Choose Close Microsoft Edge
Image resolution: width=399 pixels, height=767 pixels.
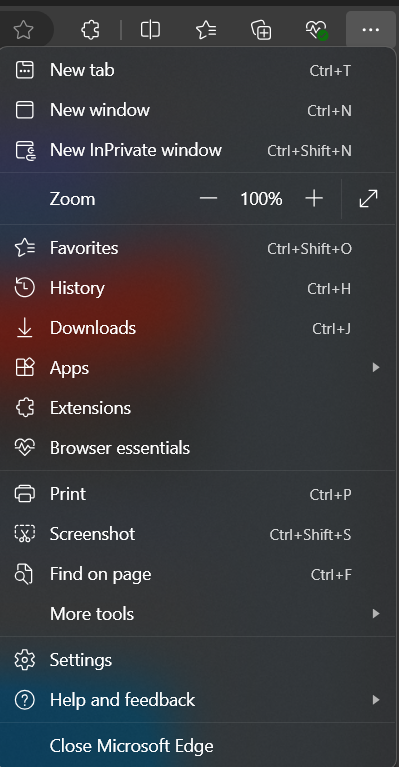pos(198,746)
